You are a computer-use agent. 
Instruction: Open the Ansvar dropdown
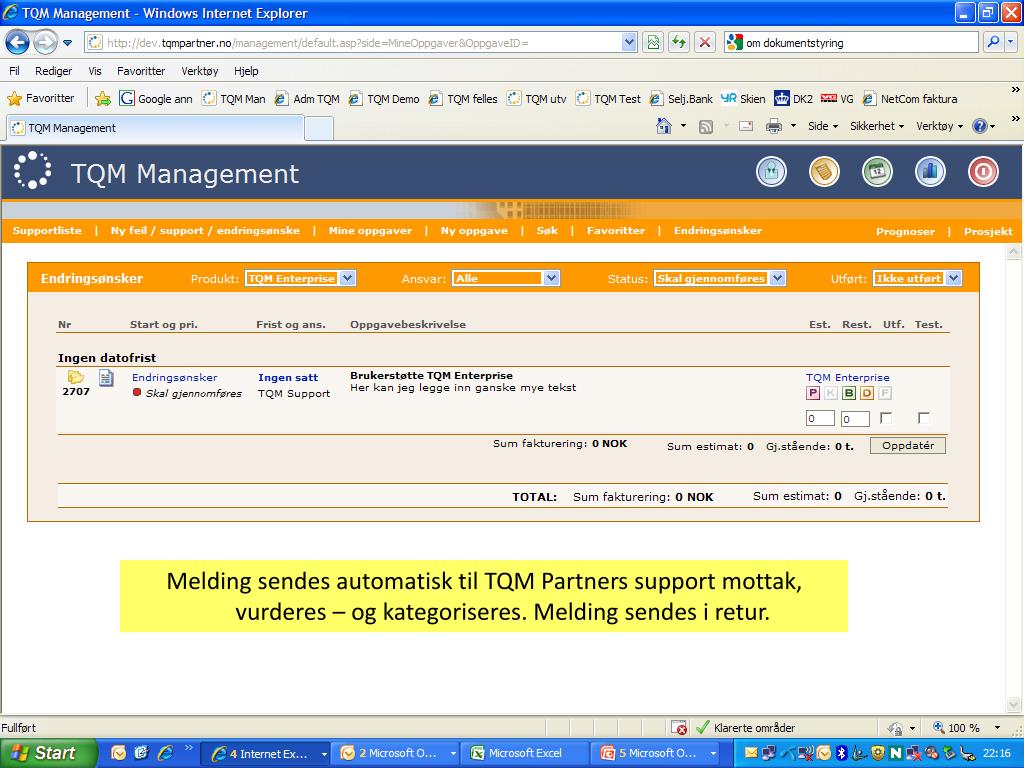click(506, 278)
